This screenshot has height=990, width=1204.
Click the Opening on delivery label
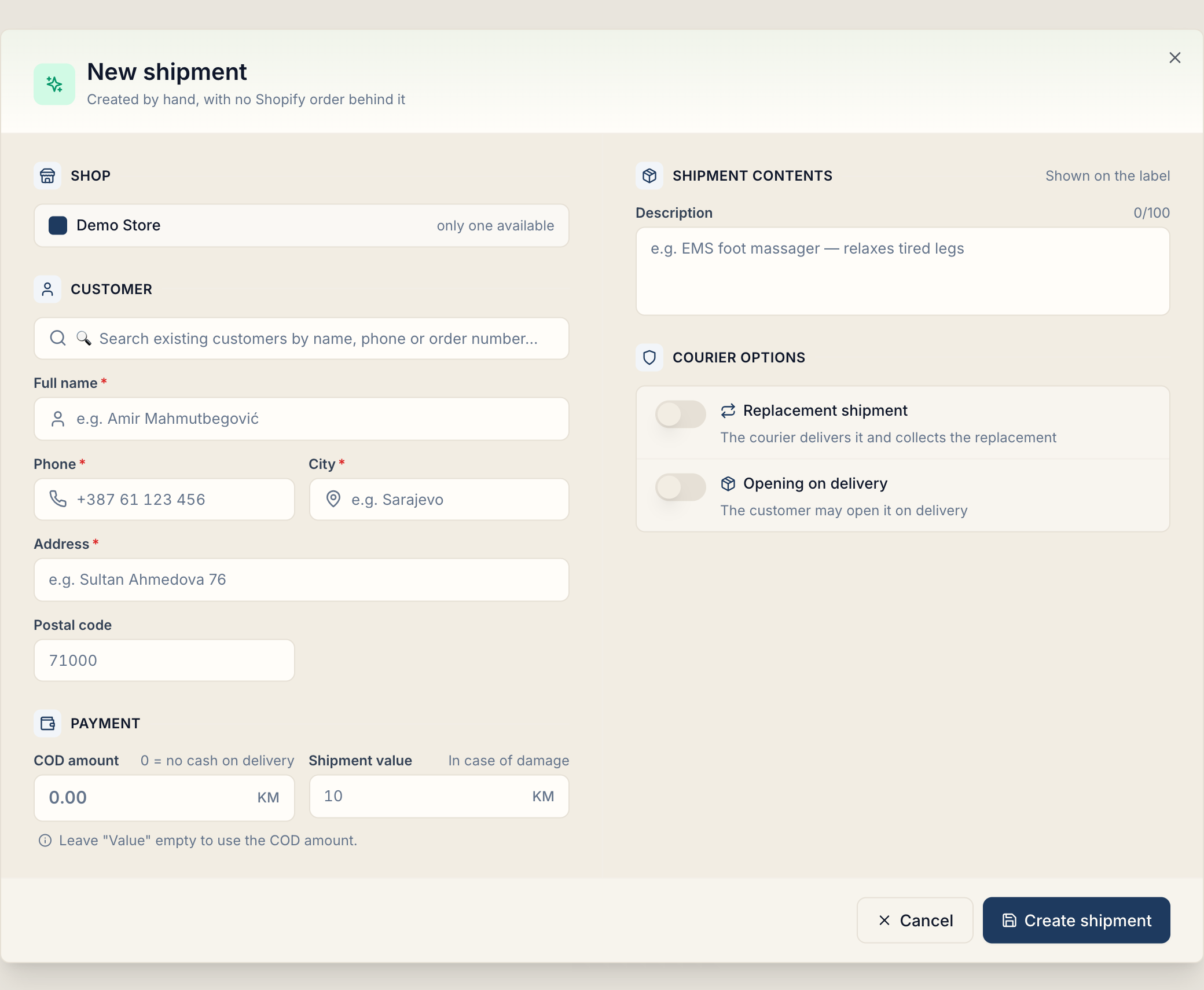(x=815, y=483)
